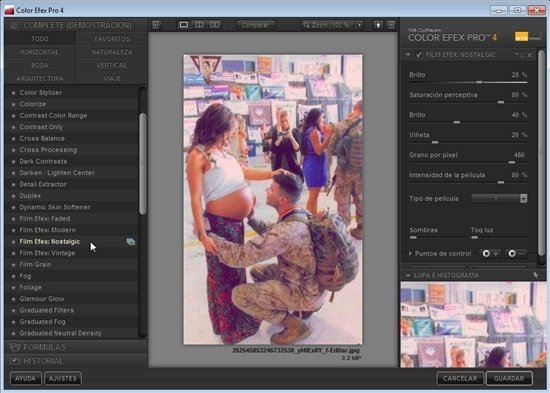The width and height of the screenshot is (550, 393).
Task: Toggle the left filter panel icon
Action: coord(156,25)
